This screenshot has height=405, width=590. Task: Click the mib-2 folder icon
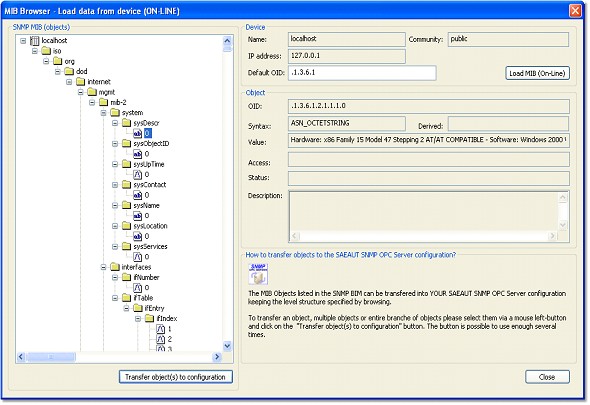point(103,102)
